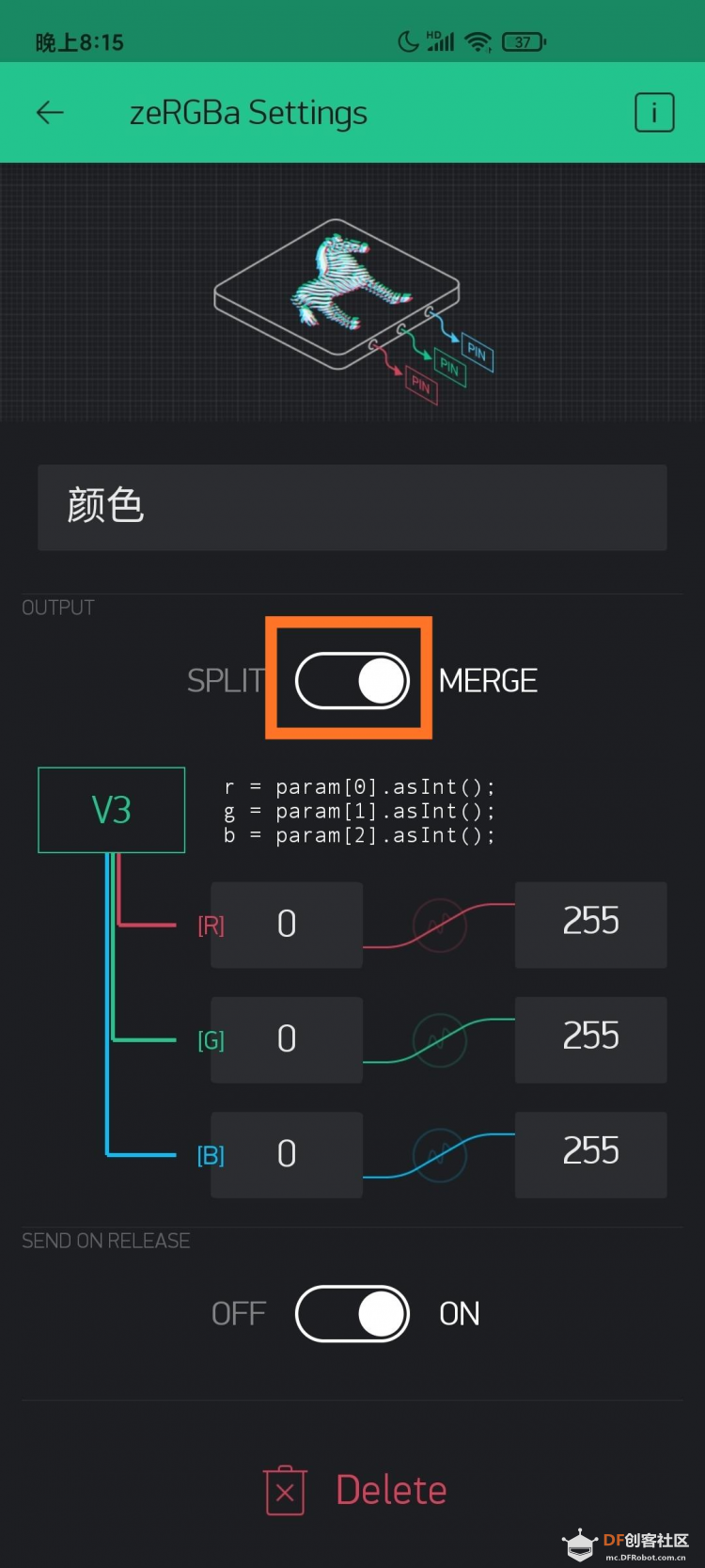This screenshot has height=1568, width=705.
Task: Tap the green channel curve icon
Action: pyautogui.click(x=439, y=1039)
